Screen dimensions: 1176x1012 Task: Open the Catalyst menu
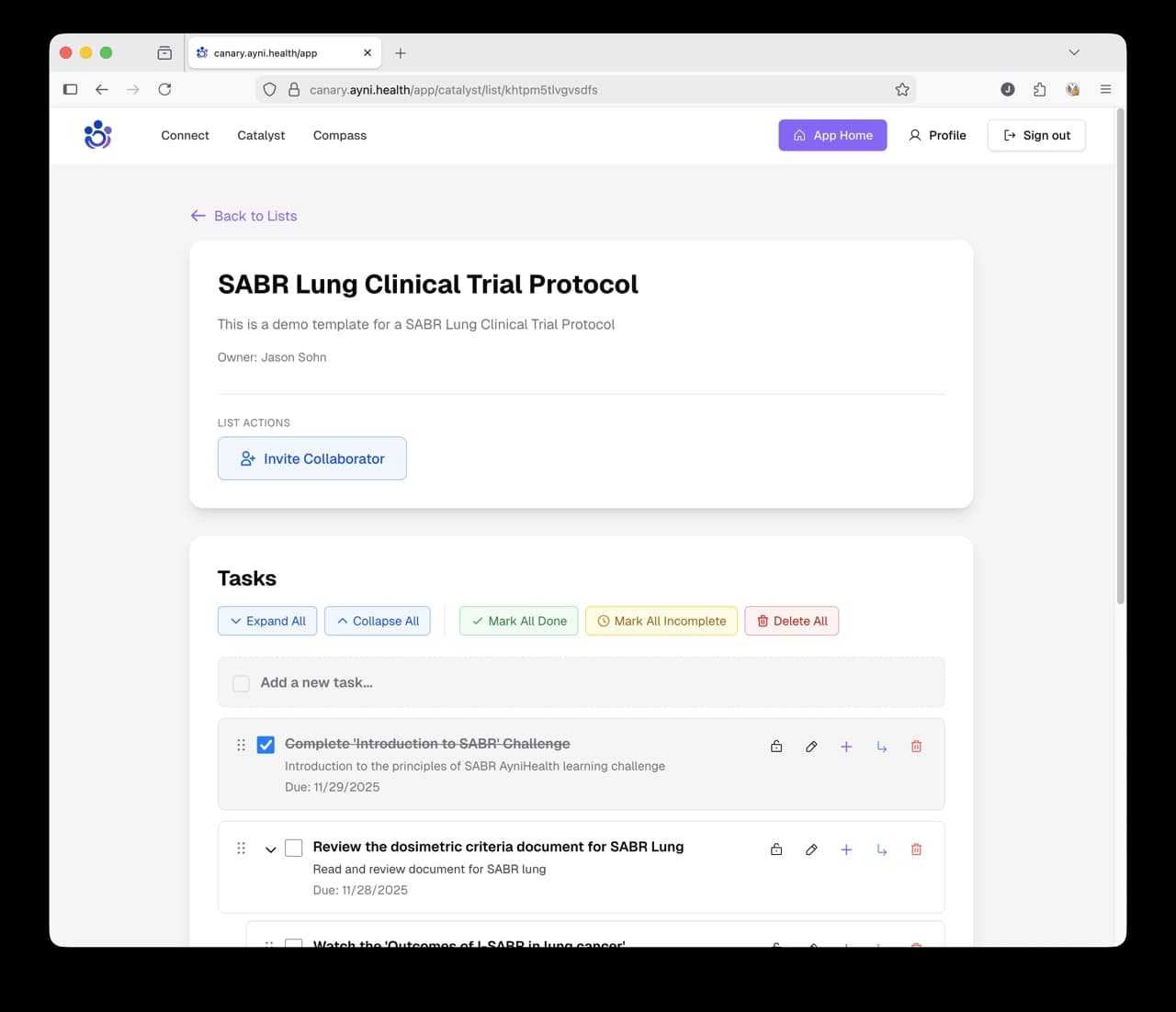(x=260, y=135)
